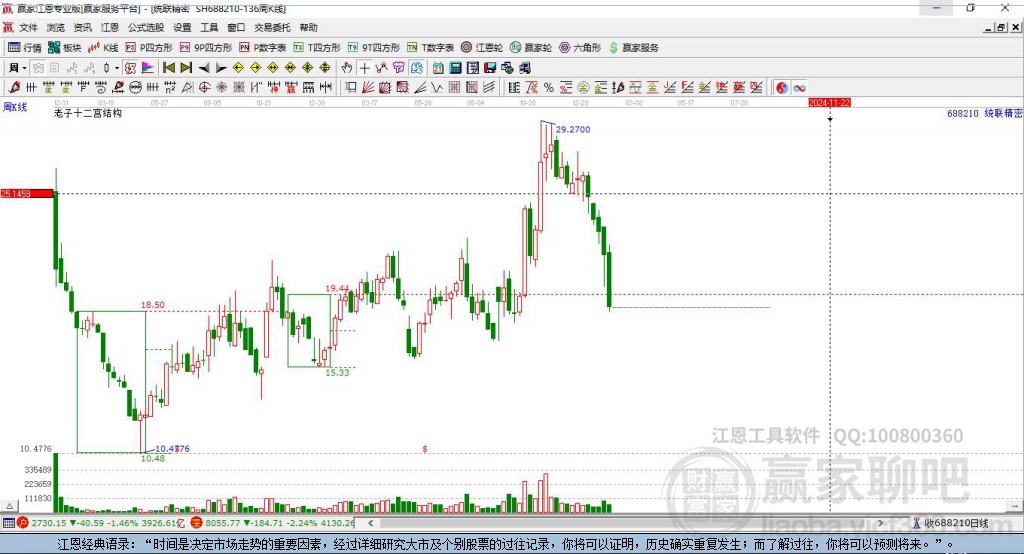Click the floppy disk save icon

(x=490, y=67)
